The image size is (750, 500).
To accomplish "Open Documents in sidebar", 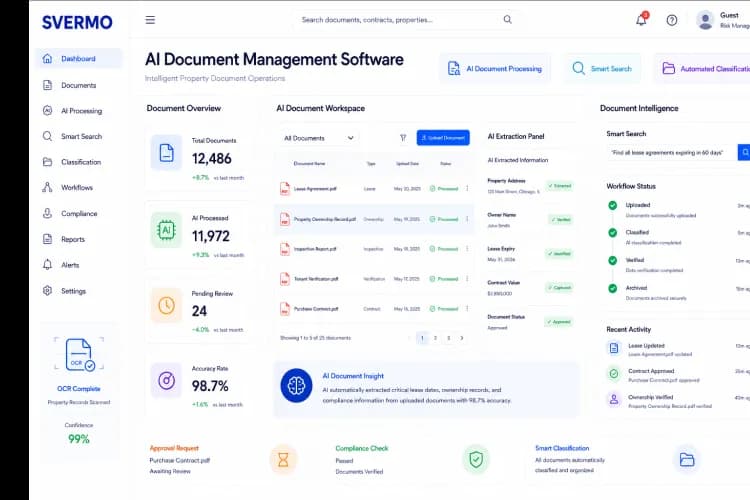I will tap(78, 85).
